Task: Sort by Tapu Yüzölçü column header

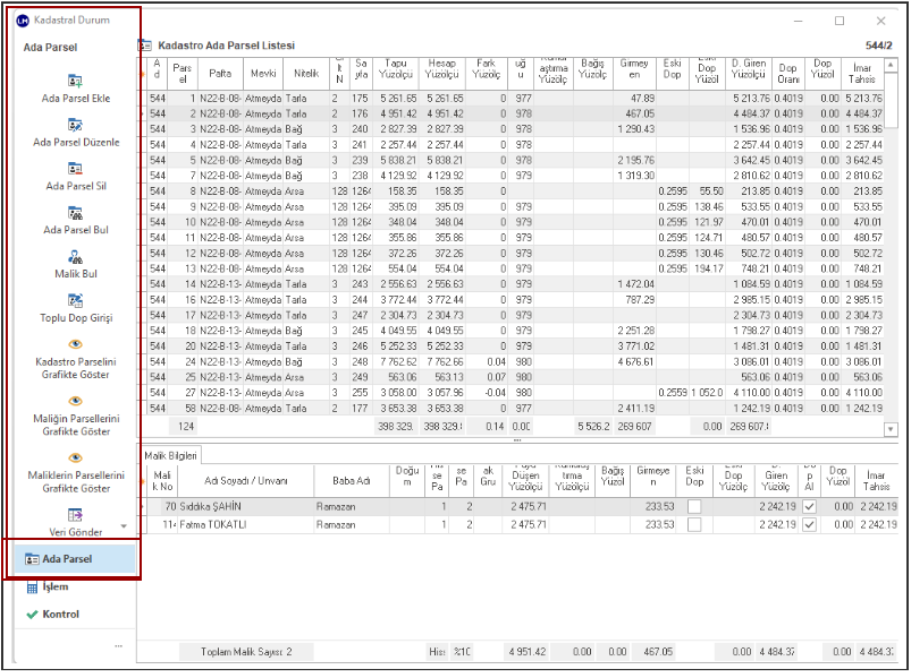Action: pos(395,68)
